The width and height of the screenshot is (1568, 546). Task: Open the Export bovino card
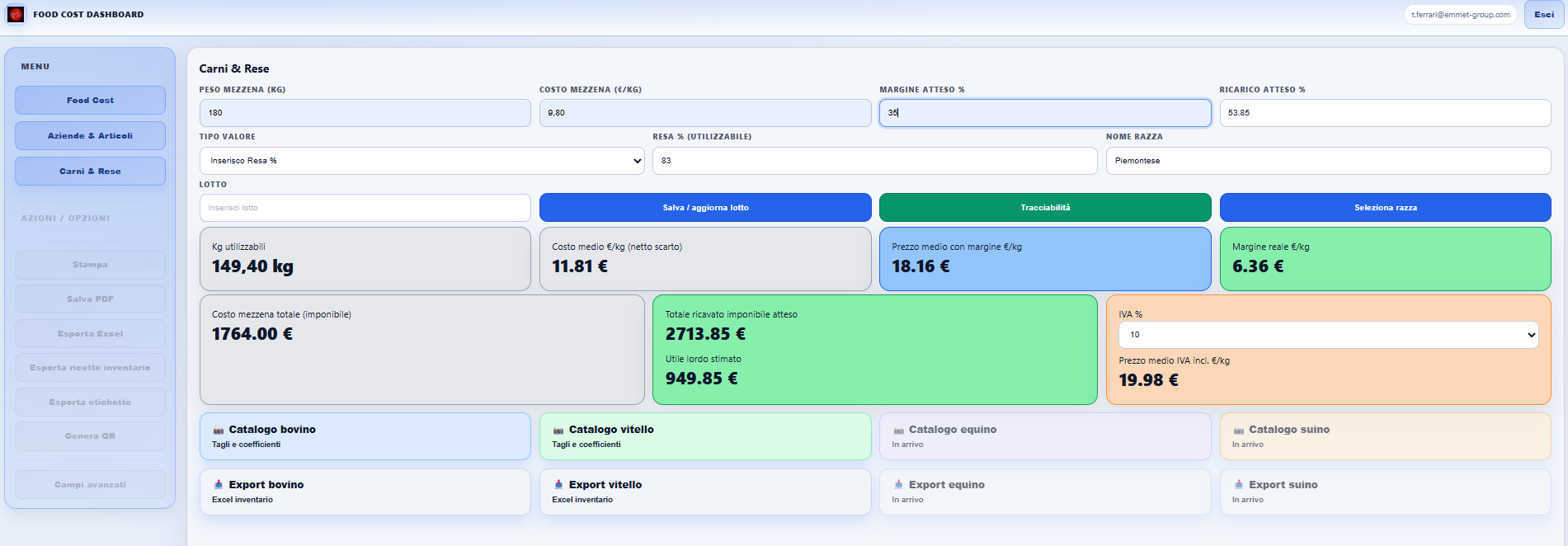pos(365,492)
